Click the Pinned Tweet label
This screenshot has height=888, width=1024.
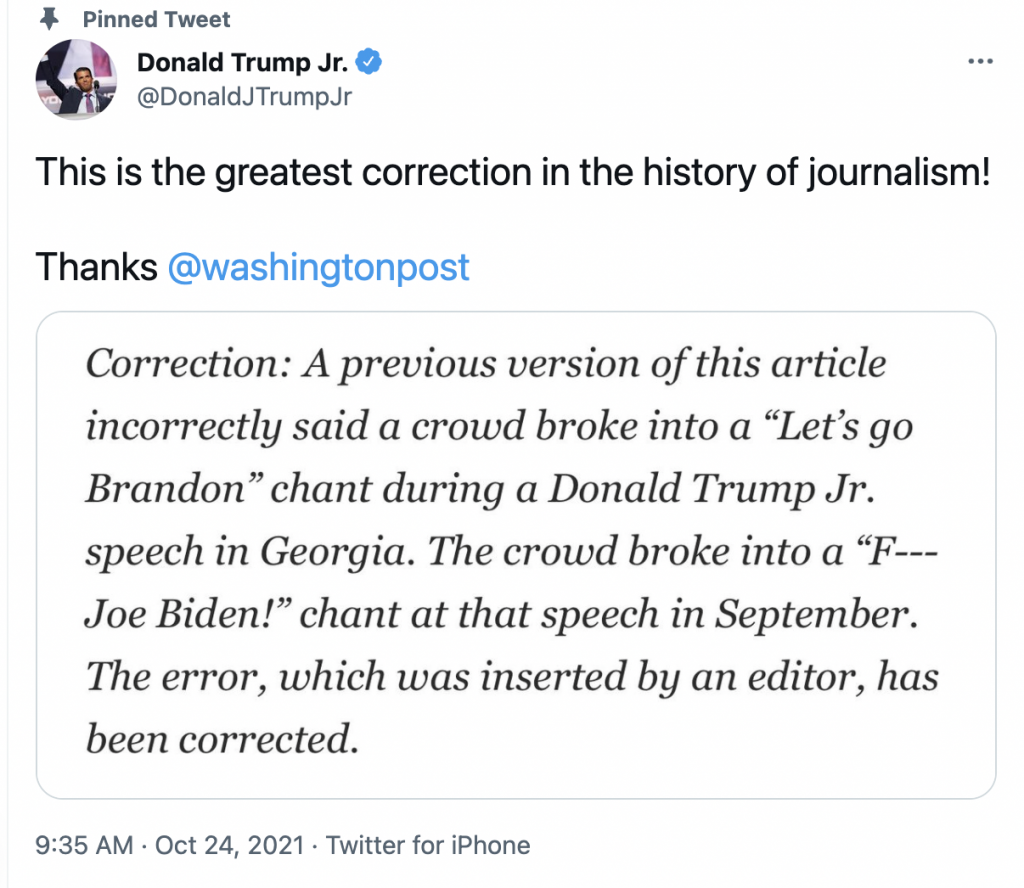[x=156, y=19]
